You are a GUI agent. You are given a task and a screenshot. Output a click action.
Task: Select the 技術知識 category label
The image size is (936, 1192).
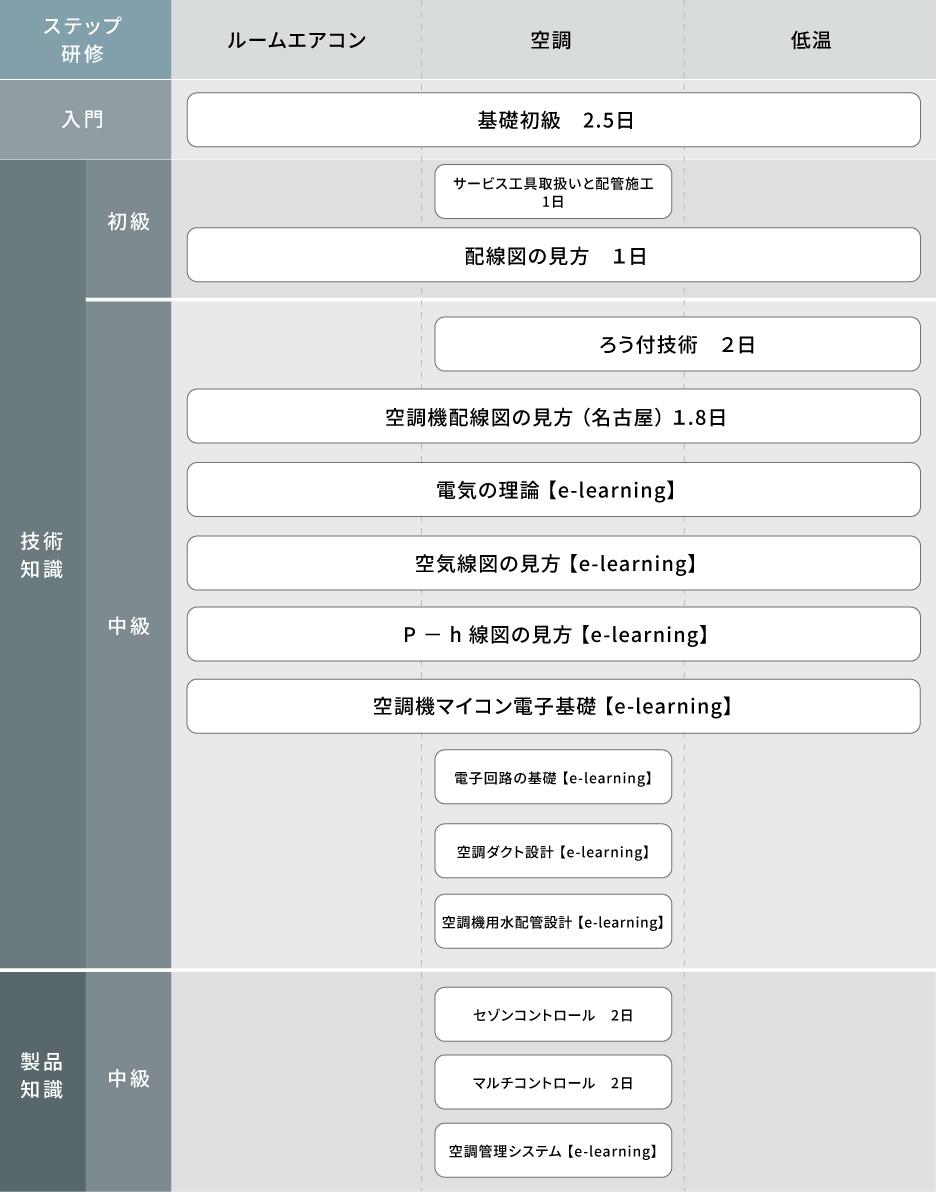coord(42,555)
